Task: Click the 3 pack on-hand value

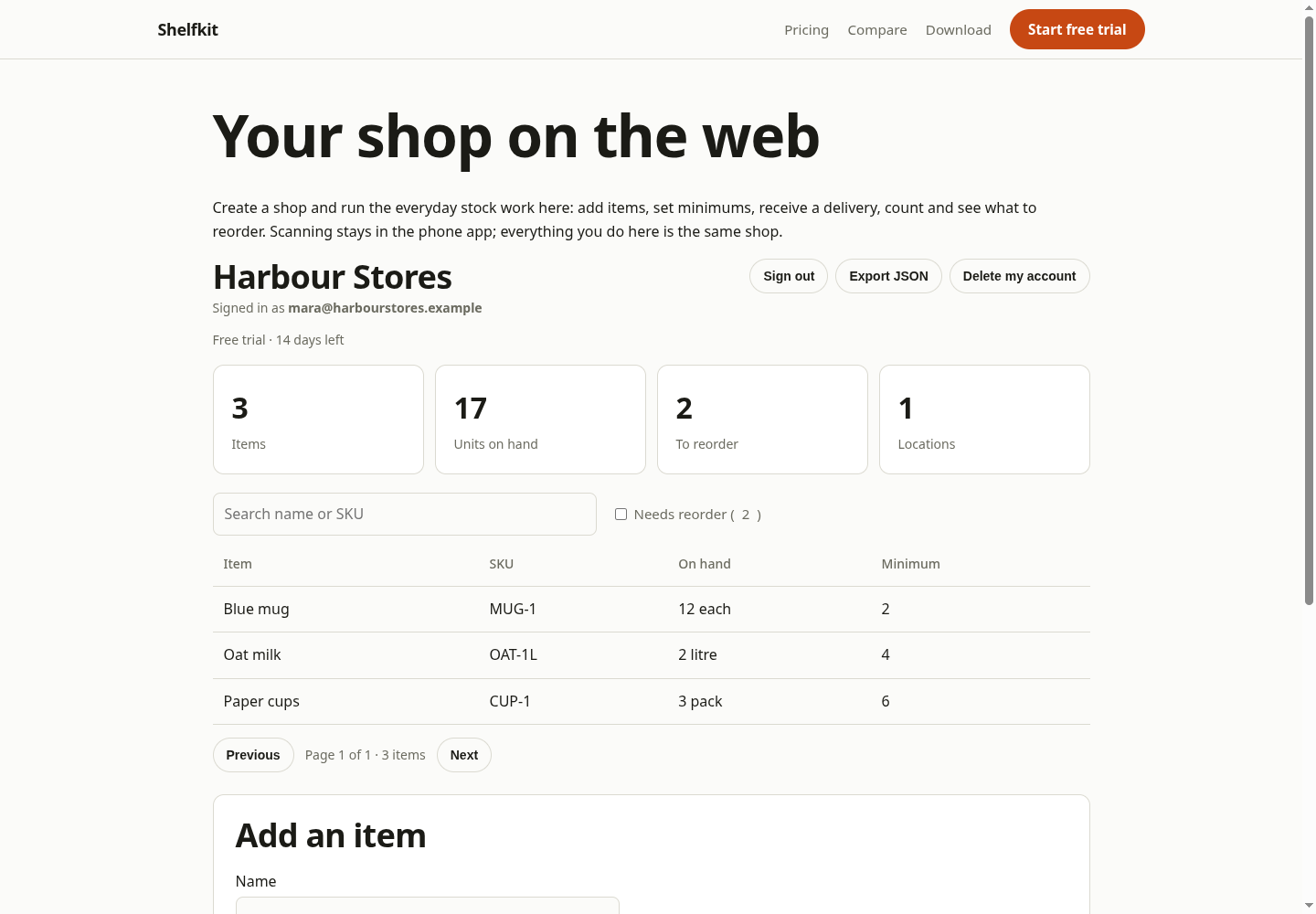Action: [700, 701]
